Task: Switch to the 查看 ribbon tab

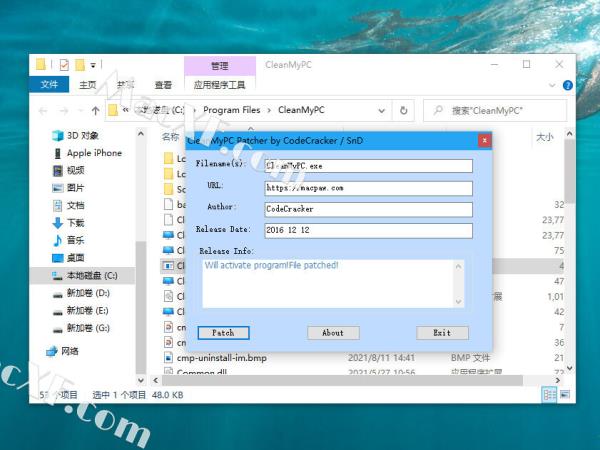Action: click(x=163, y=85)
